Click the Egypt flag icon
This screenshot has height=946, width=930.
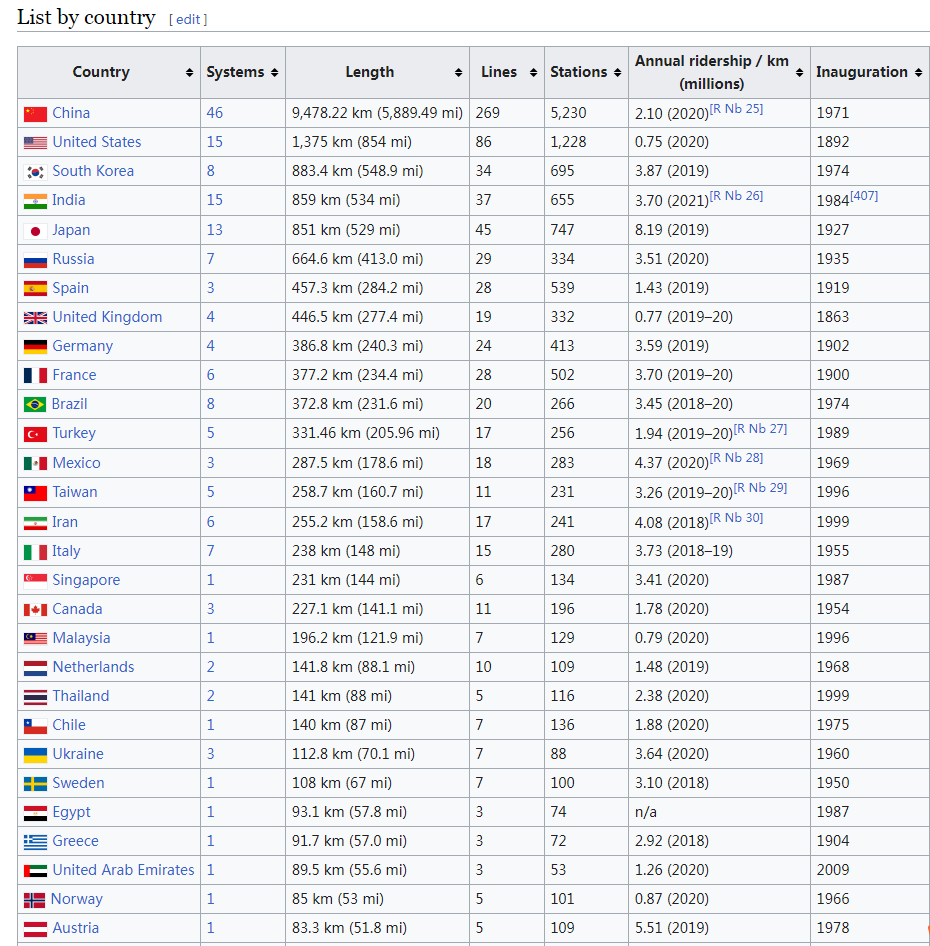point(35,813)
